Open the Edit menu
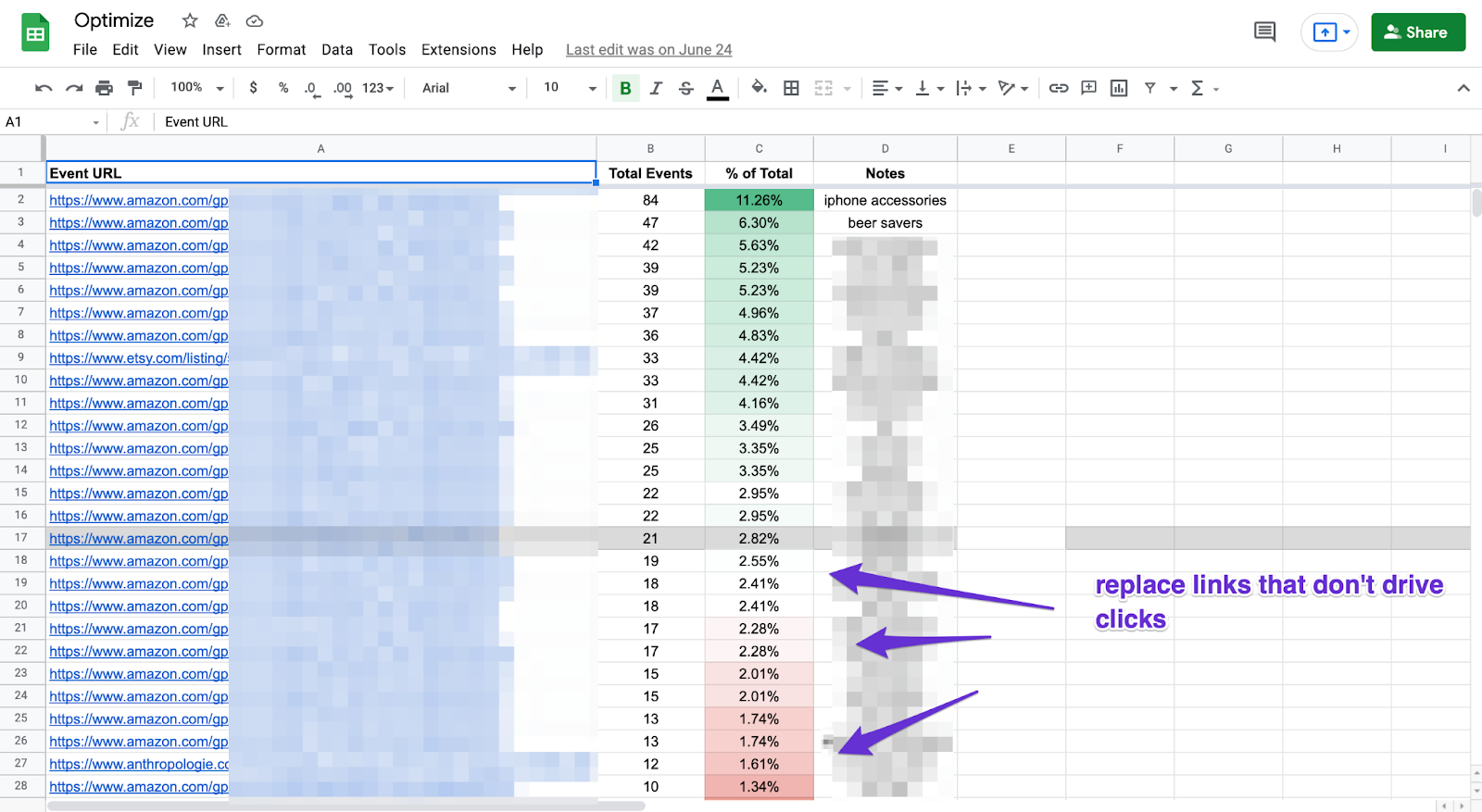The image size is (1482, 812). point(125,50)
